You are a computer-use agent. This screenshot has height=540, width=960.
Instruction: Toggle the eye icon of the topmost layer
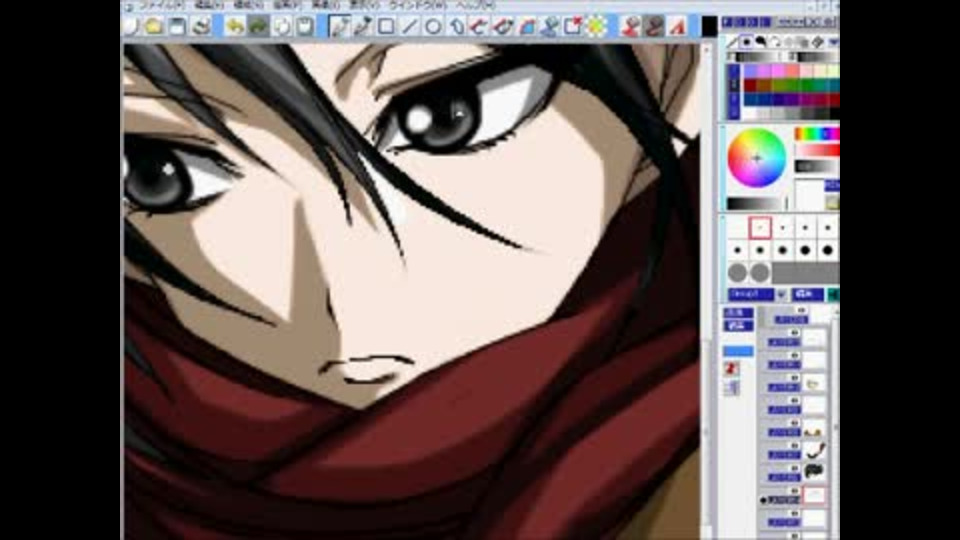pos(801,310)
